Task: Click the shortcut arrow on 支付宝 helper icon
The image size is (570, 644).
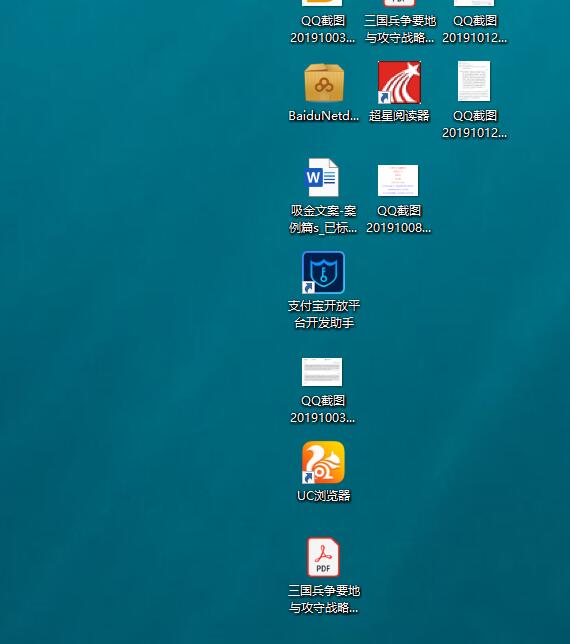Action: [x=308, y=288]
